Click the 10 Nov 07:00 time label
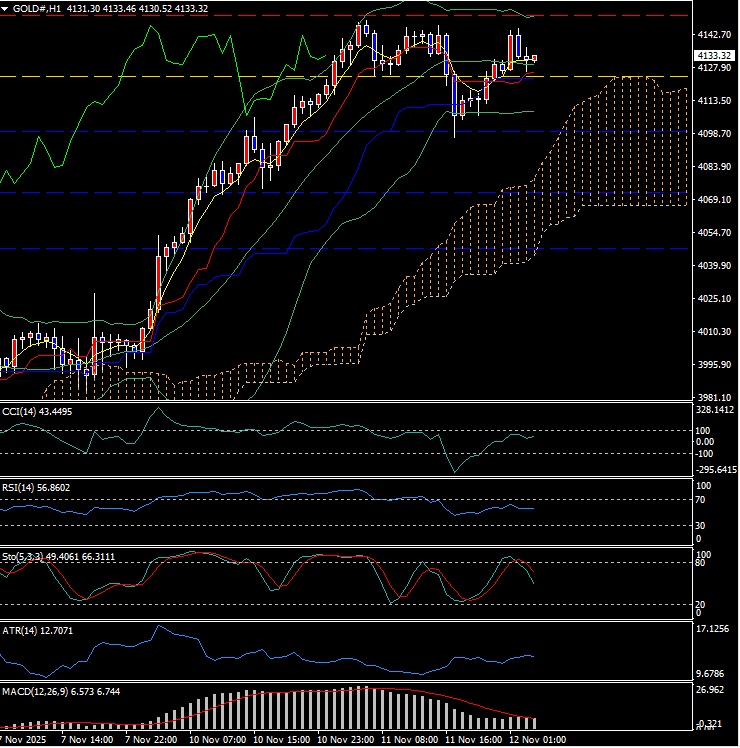Viewport: 740px width, 748px height. 223,739
